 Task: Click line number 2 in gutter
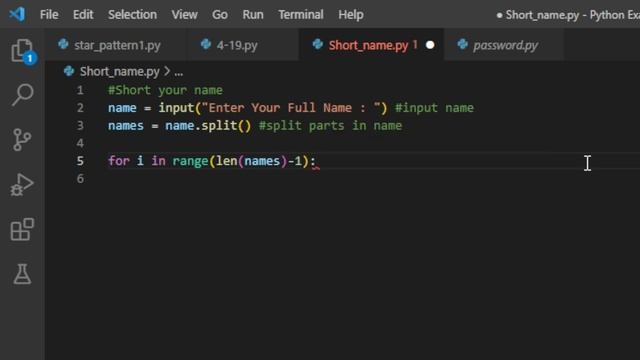point(80,108)
